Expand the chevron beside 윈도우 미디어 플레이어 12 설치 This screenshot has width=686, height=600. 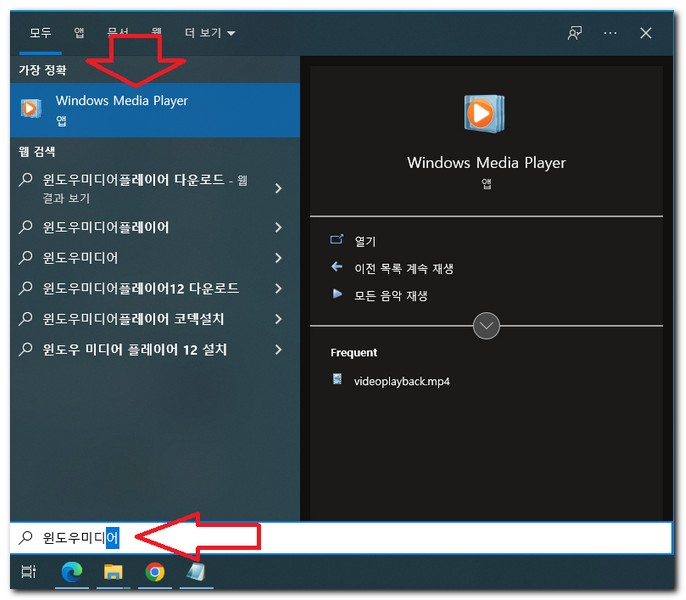[x=278, y=351]
